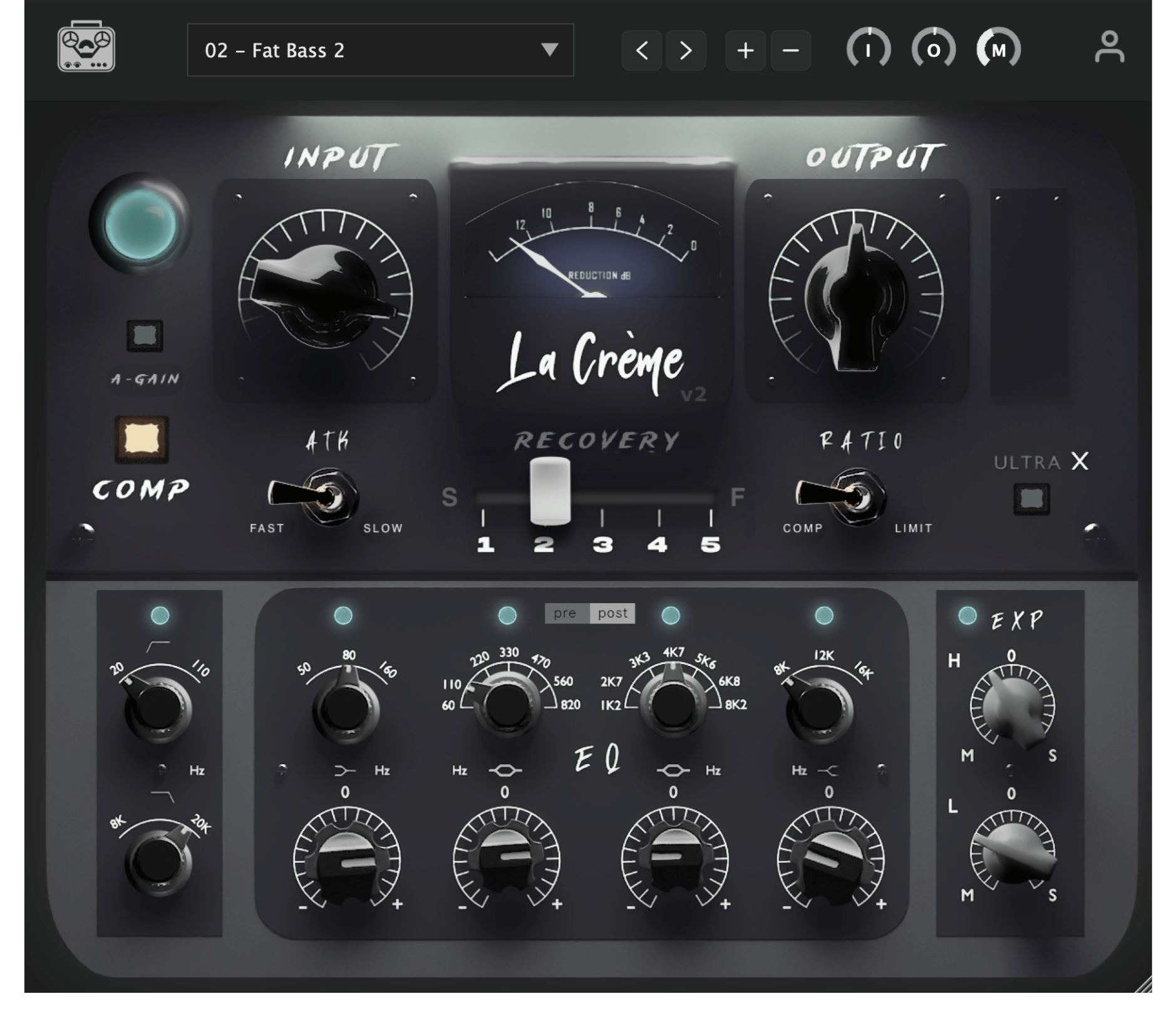Toggle the low-mid EQ band LED
This screenshot has height=1031, width=1176.
point(507,615)
